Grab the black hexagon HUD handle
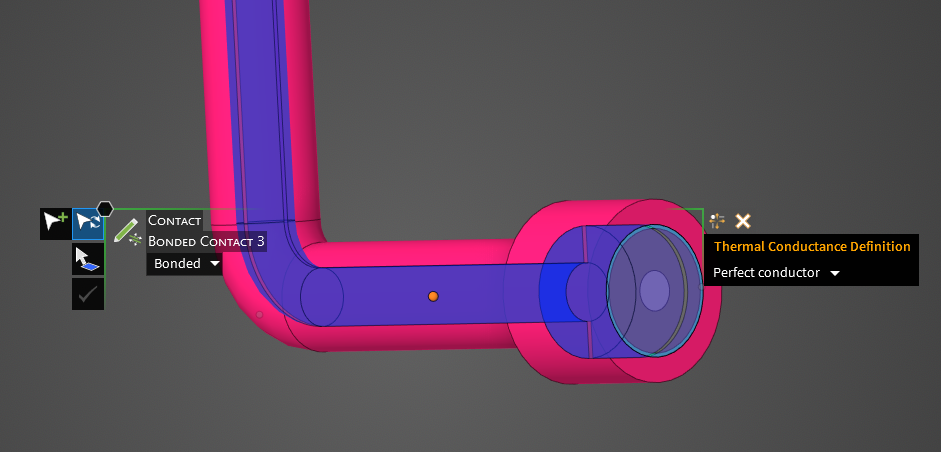 (x=105, y=209)
